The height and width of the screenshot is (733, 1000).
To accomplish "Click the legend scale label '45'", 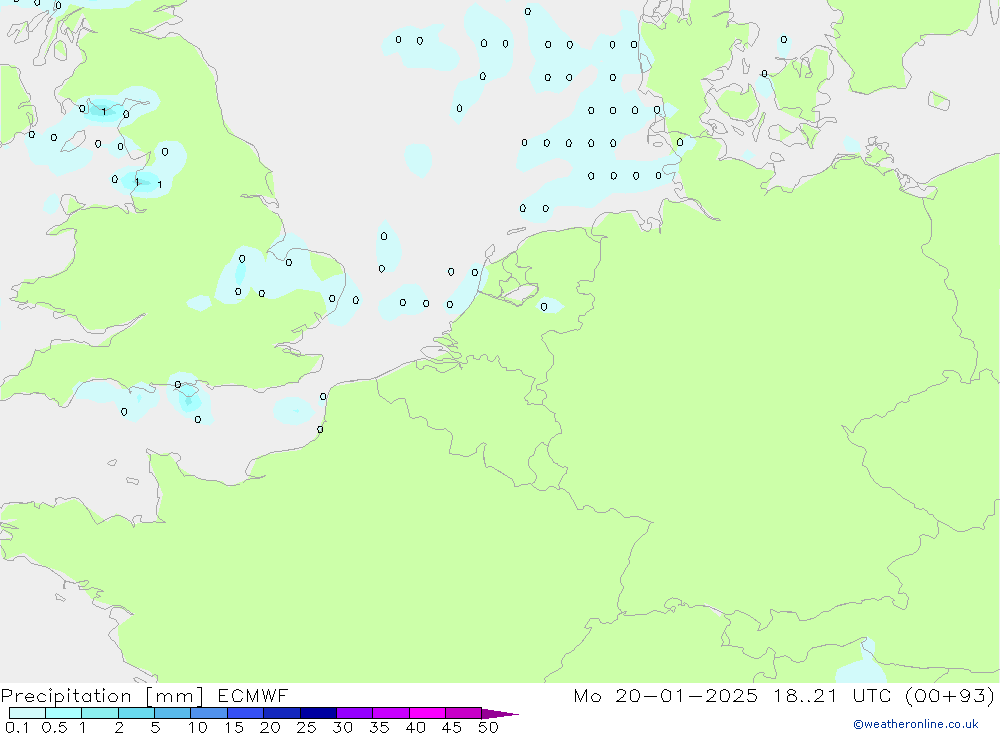I will point(452,727).
